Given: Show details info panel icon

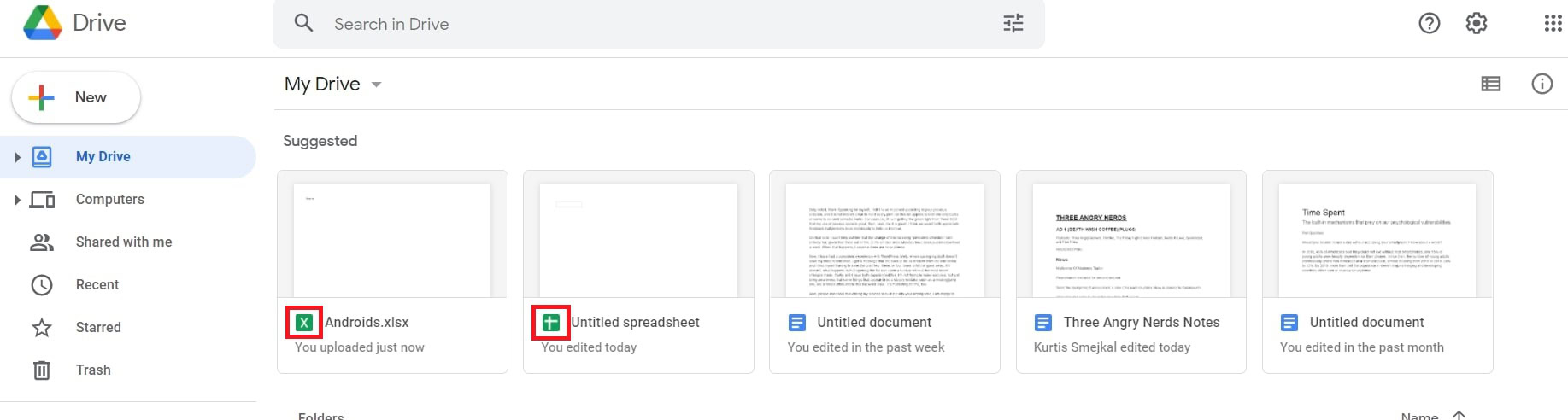Looking at the screenshot, I should 1542,84.
